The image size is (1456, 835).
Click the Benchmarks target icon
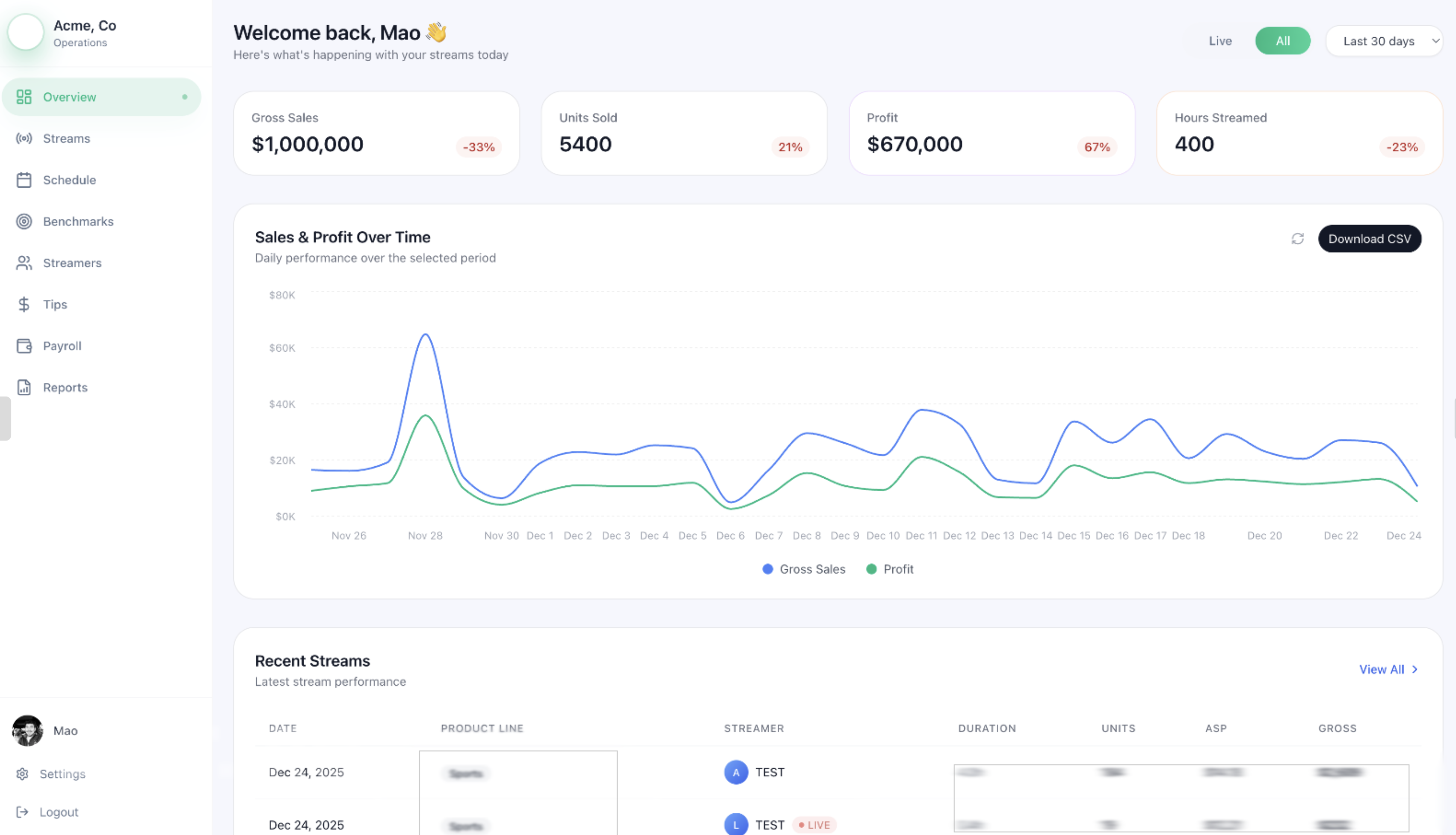(24, 221)
